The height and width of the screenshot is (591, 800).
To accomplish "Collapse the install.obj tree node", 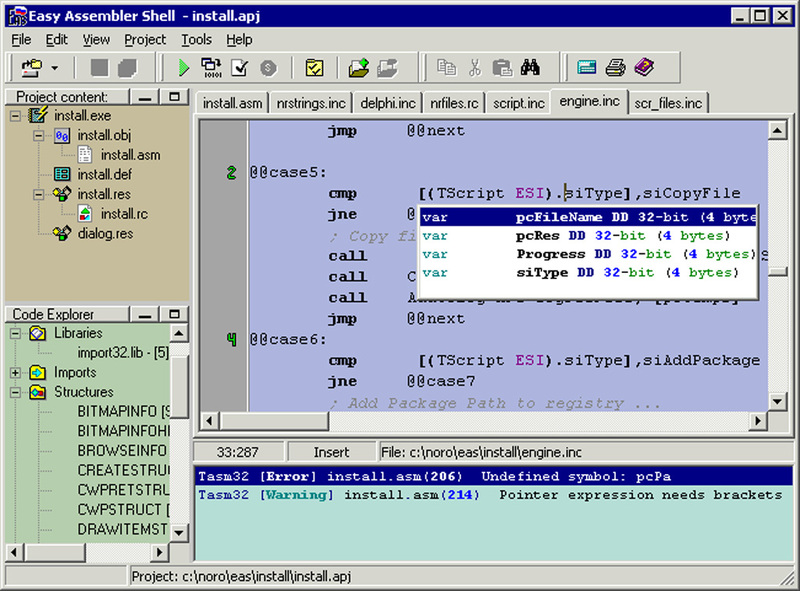I will pyautogui.click(x=38, y=136).
